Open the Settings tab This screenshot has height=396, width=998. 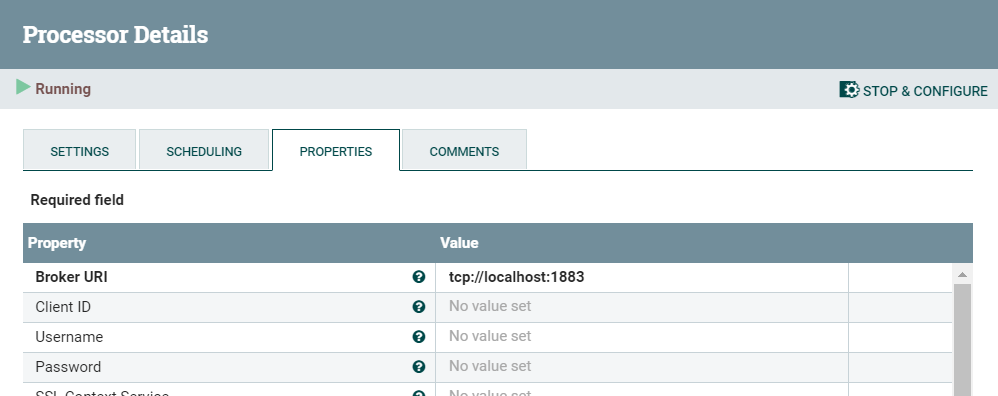[x=80, y=150]
